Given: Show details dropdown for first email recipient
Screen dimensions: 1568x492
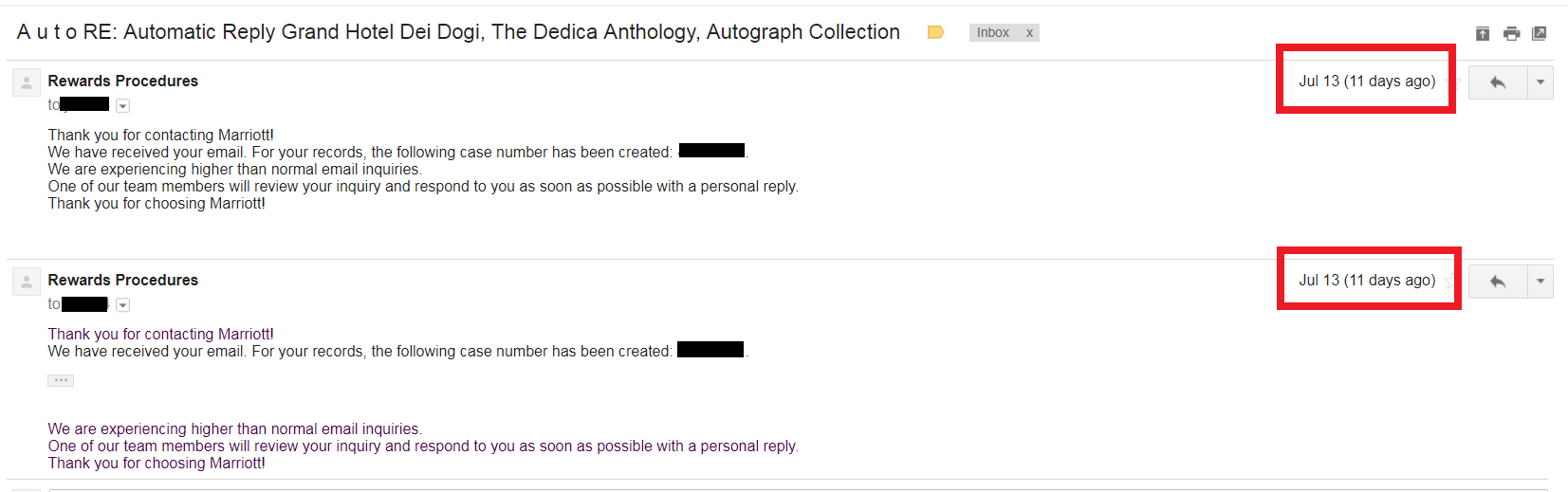Looking at the screenshot, I should pos(122,106).
